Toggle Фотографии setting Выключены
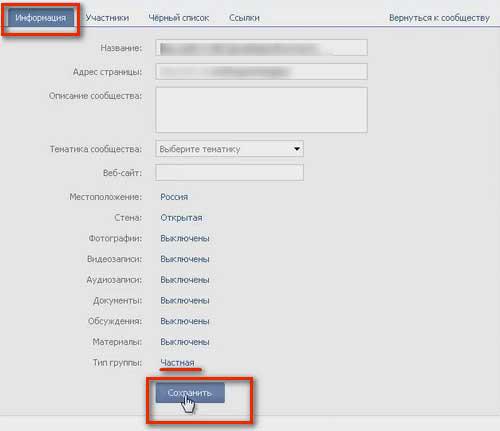Screen dimensions: 500x431 point(185,238)
